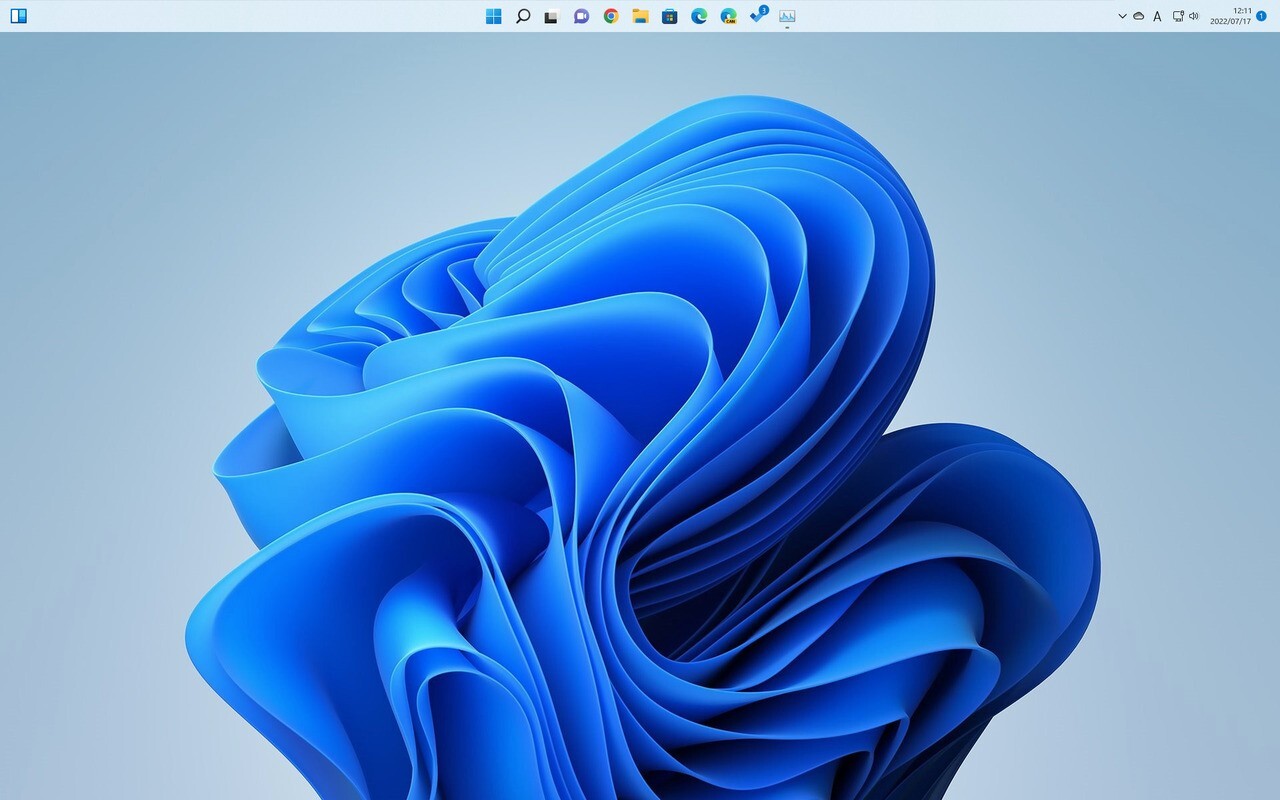Launch the Teams Chat icon
The image size is (1280, 800).
(581, 16)
